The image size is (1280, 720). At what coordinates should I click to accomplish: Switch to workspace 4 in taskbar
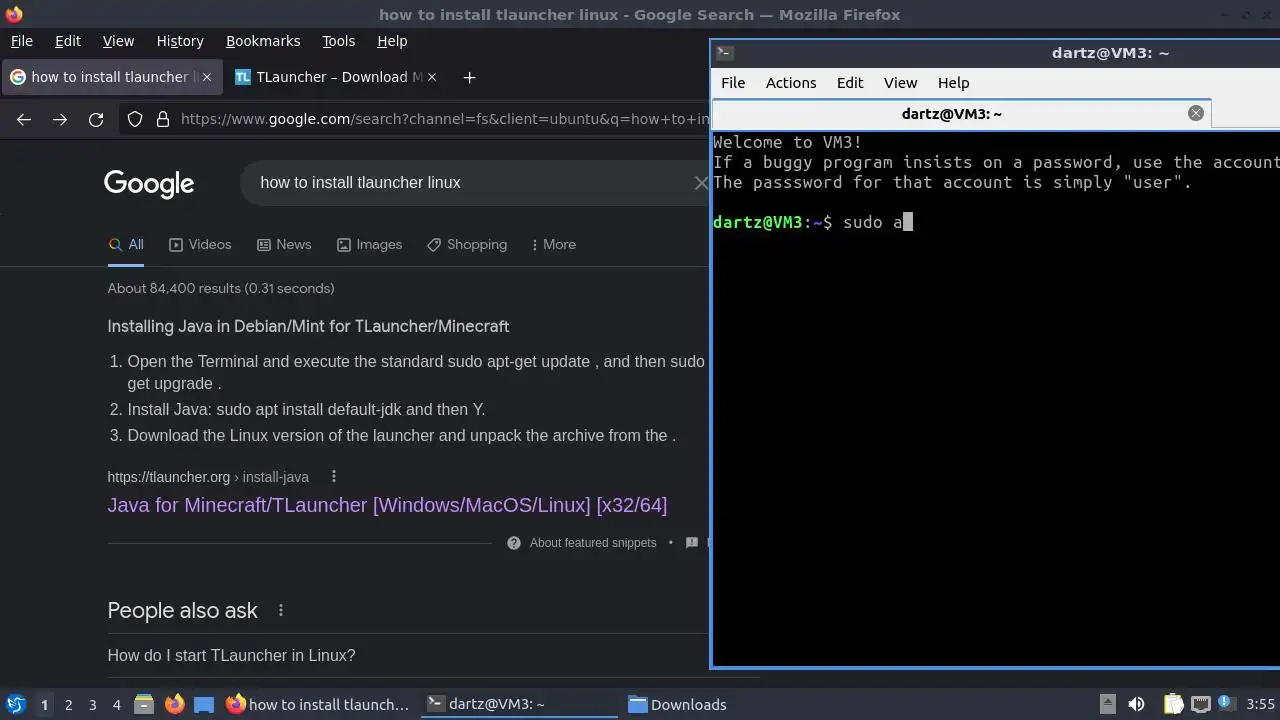(x=116, y=704)
